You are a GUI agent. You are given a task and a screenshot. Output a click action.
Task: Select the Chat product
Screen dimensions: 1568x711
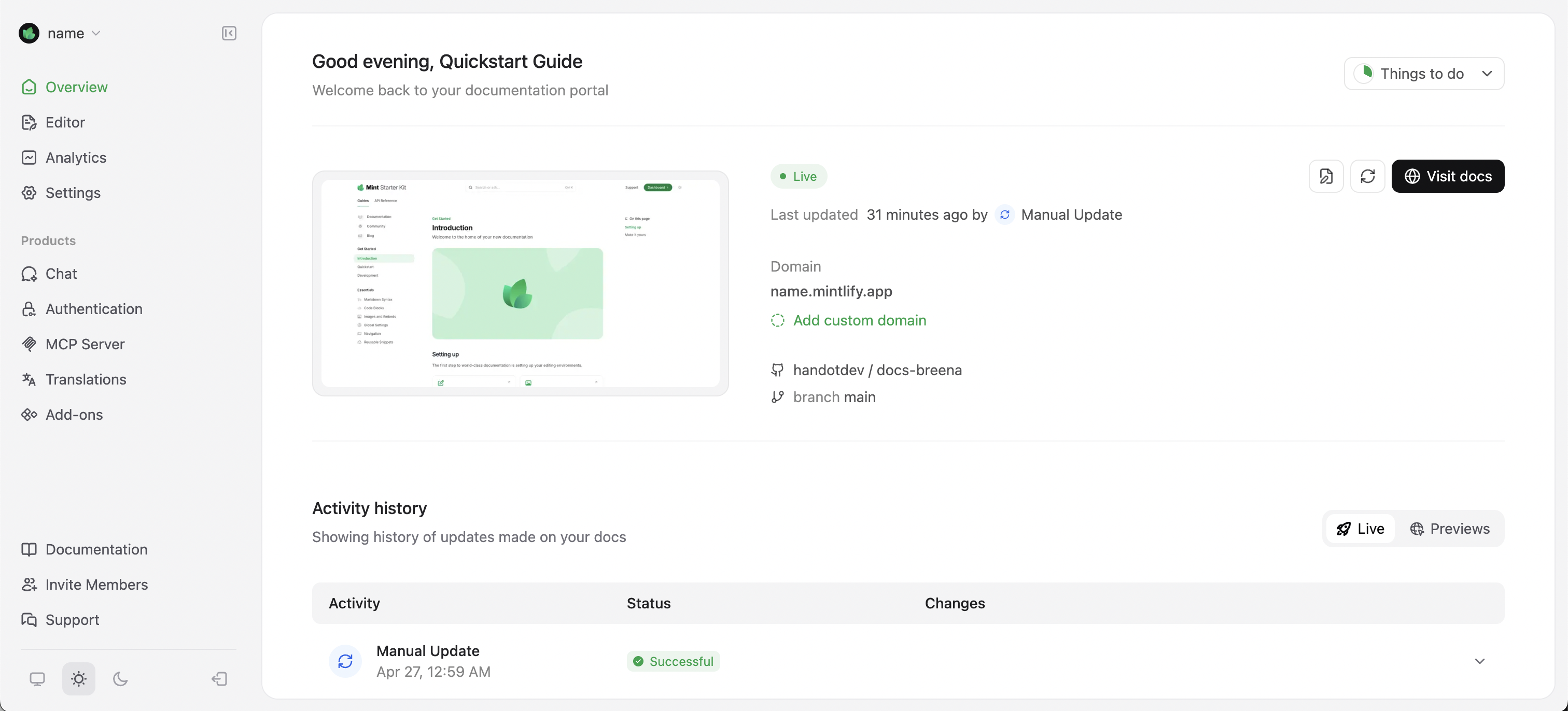[61, 274]
